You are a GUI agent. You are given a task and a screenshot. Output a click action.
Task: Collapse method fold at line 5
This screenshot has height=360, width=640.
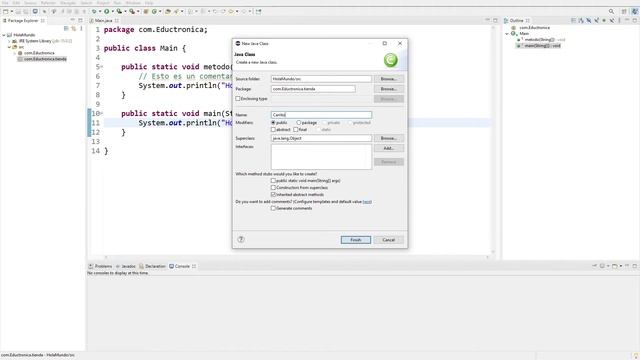point(102,67)
